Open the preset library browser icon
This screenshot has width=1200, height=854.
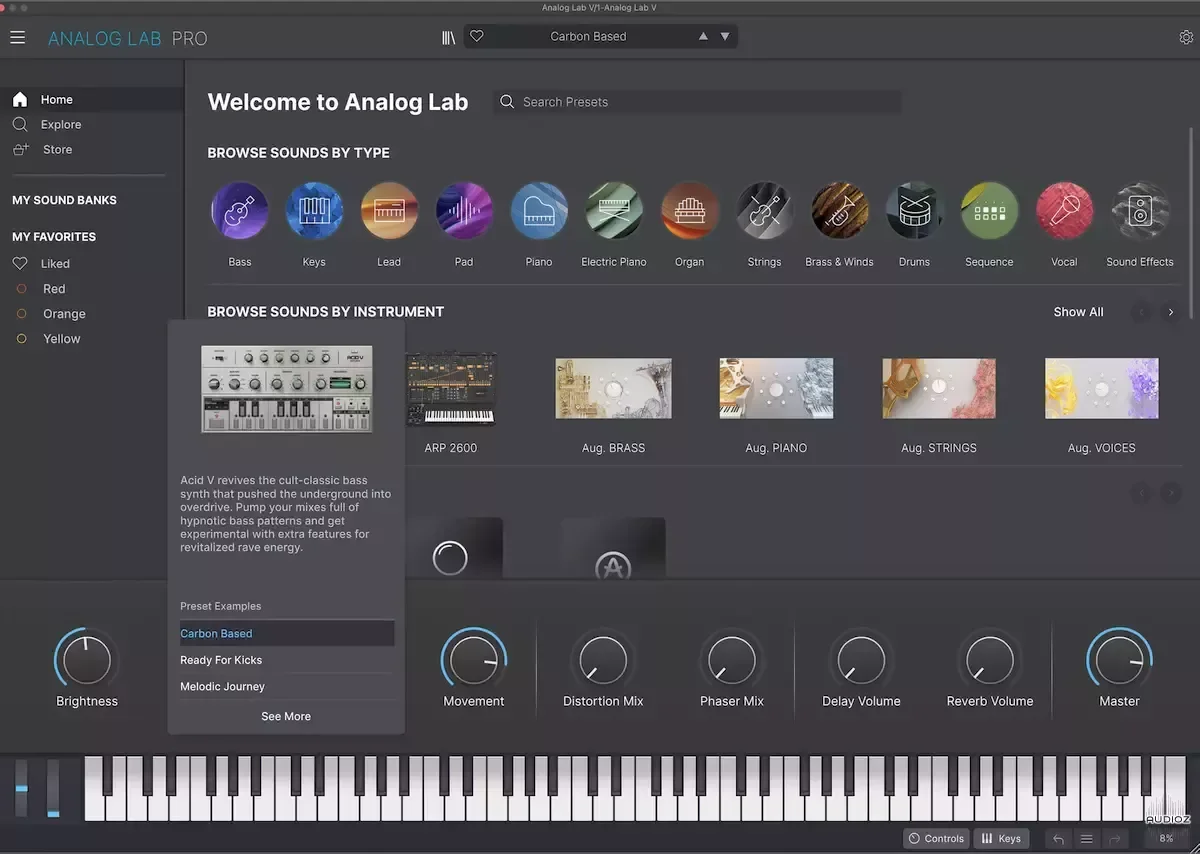pyautogui.click(x=449, y=37)
